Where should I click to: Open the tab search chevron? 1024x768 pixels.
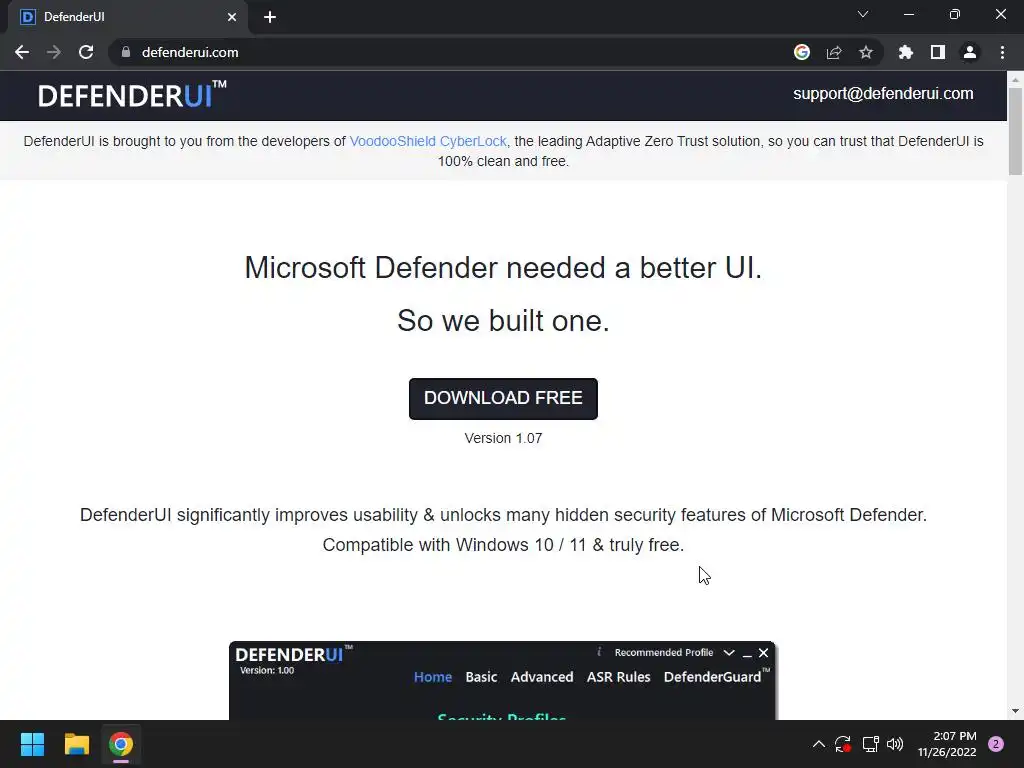coord(863,14)
